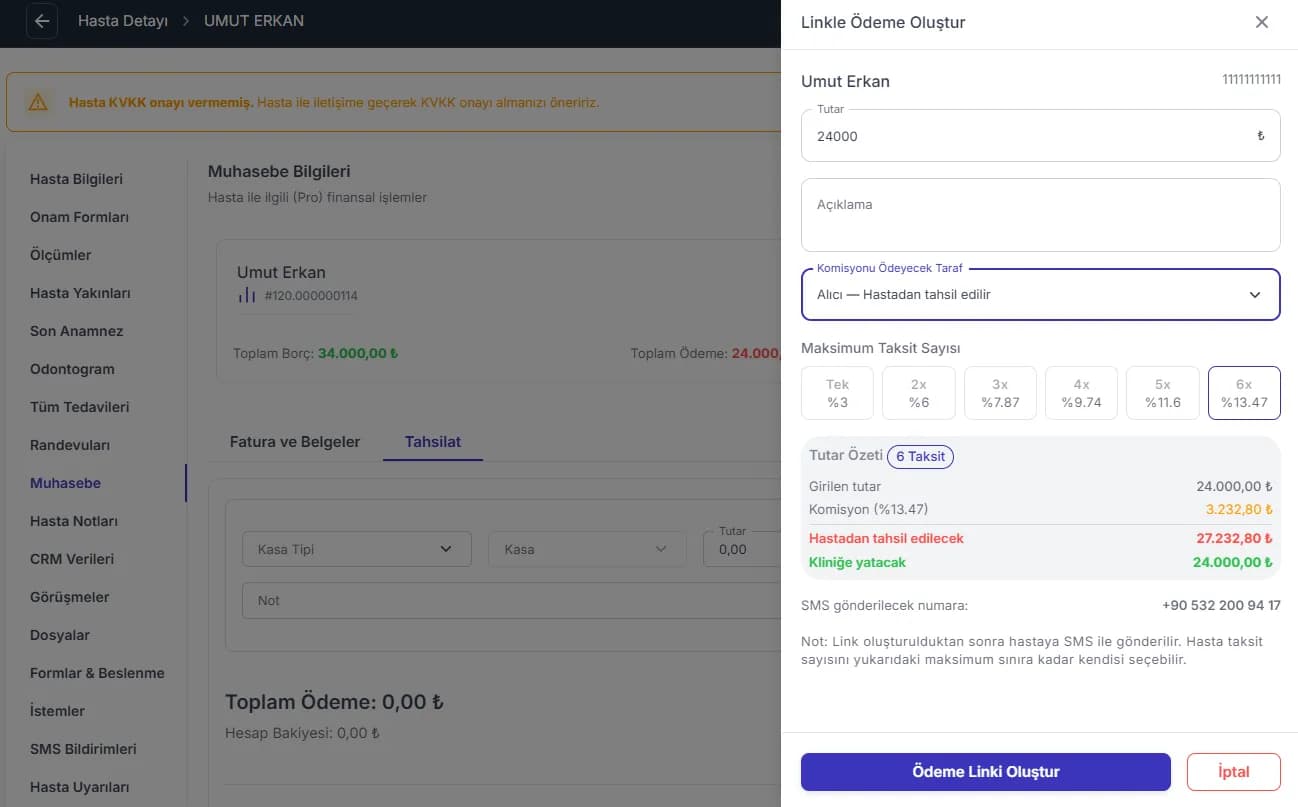Switch to the Tahsilat tab
The height and width of the screenshot is (807, 1298).
433,441
